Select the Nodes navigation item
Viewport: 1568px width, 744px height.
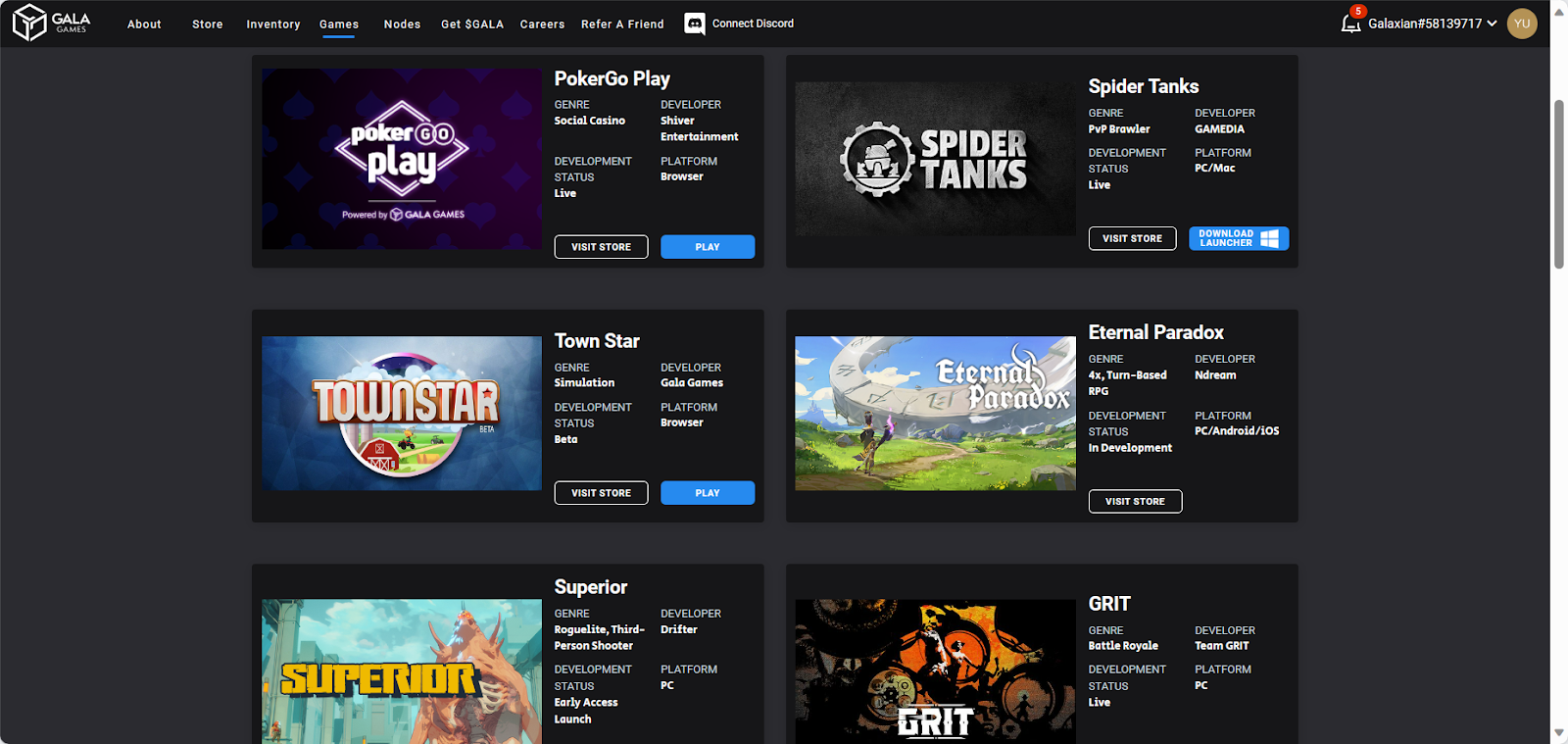click(x=402, y=25)
